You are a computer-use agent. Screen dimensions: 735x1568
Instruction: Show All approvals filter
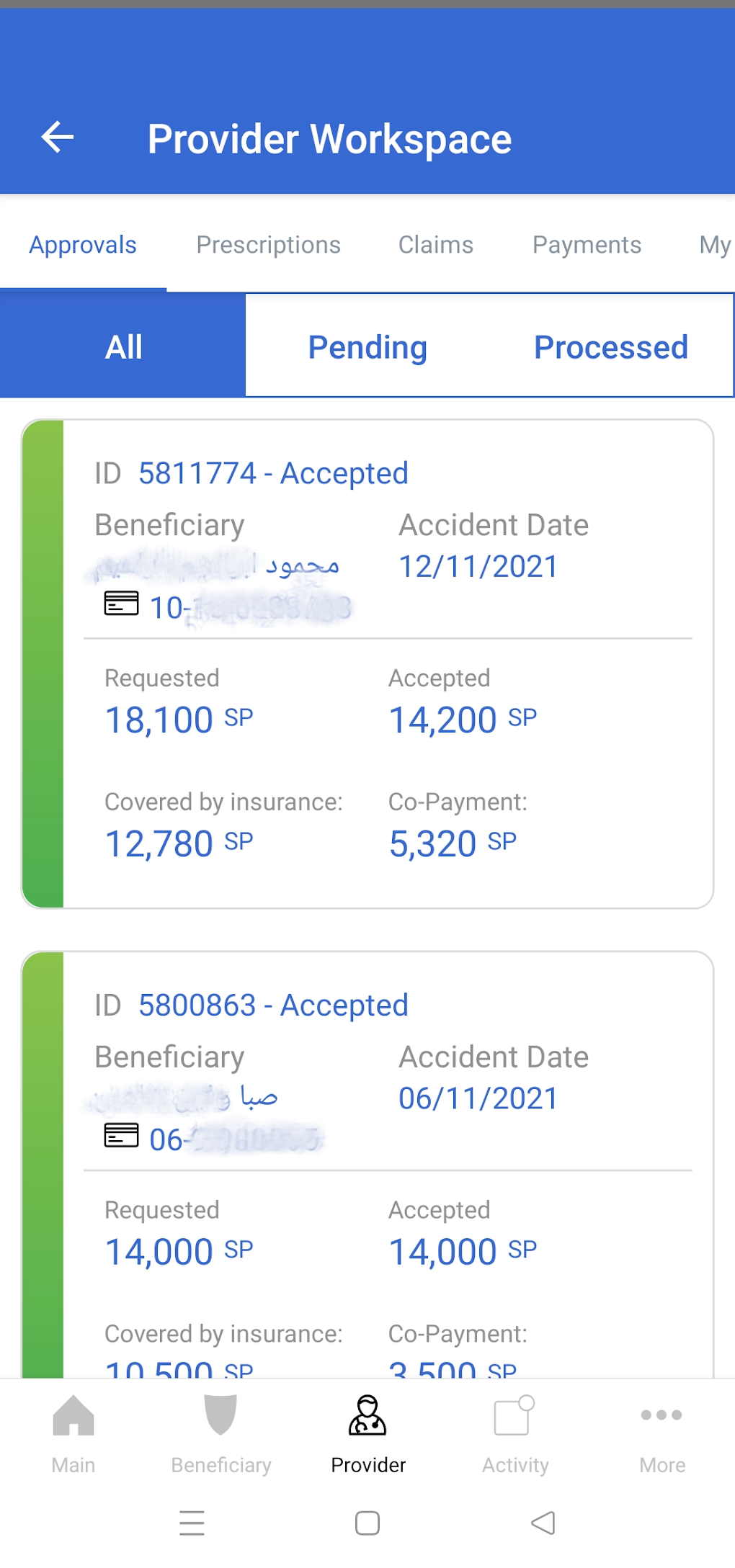click(x=123, y=347)
